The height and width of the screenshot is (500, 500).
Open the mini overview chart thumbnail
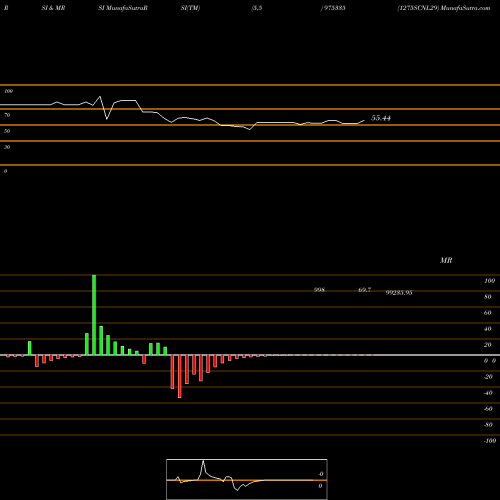[x=247, y=479]
